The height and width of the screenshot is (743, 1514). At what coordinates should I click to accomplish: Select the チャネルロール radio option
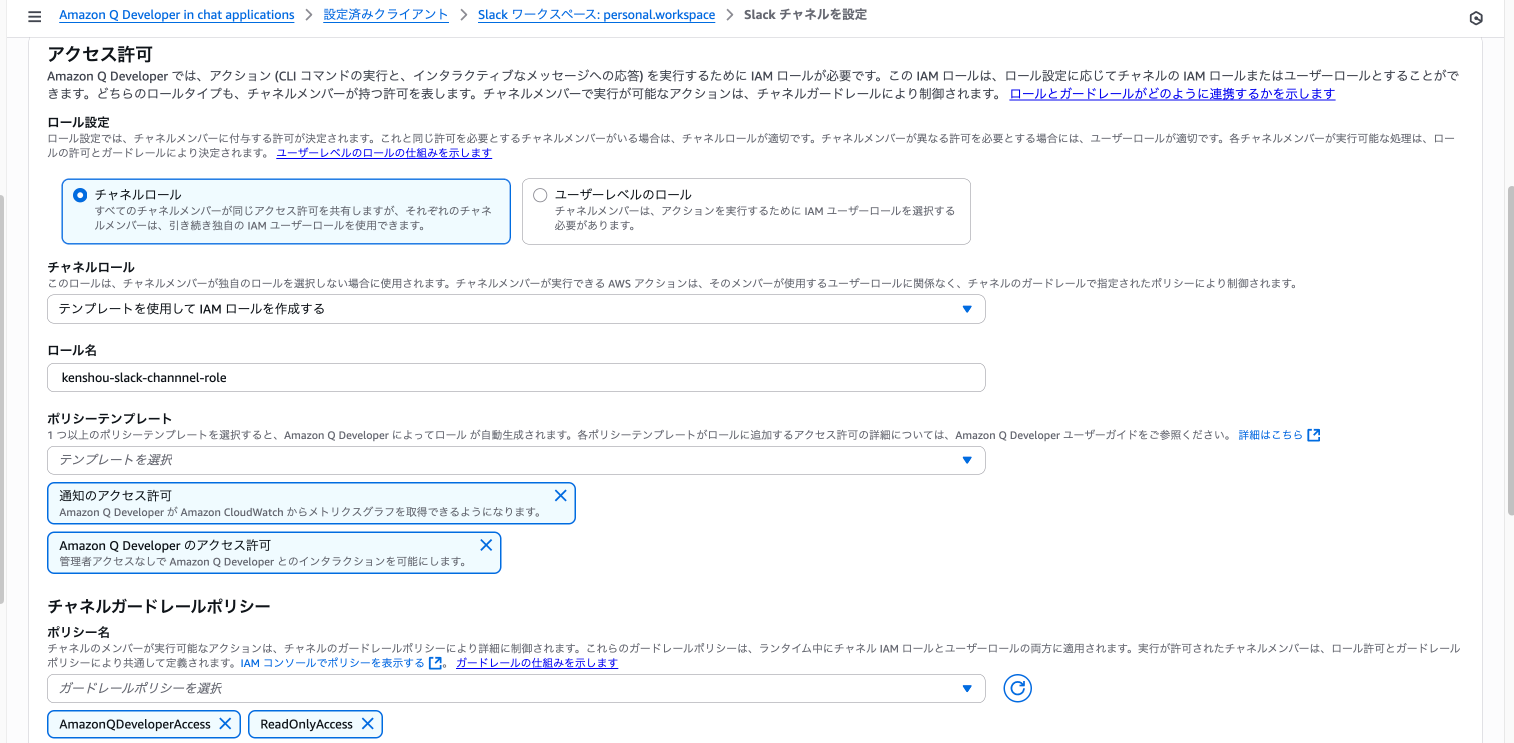click(x=80, y=195)
